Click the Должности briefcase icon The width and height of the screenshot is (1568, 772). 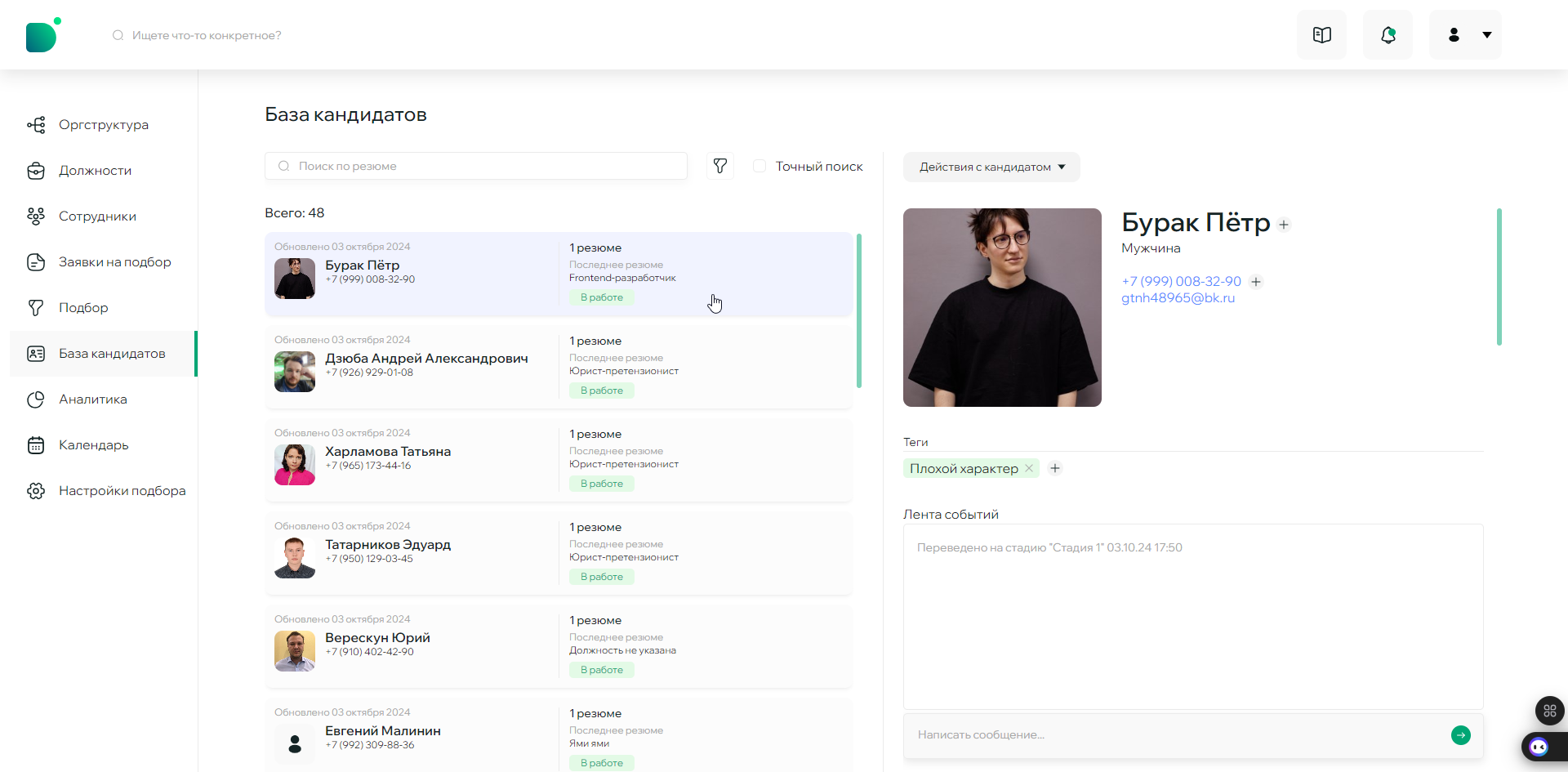36,171
